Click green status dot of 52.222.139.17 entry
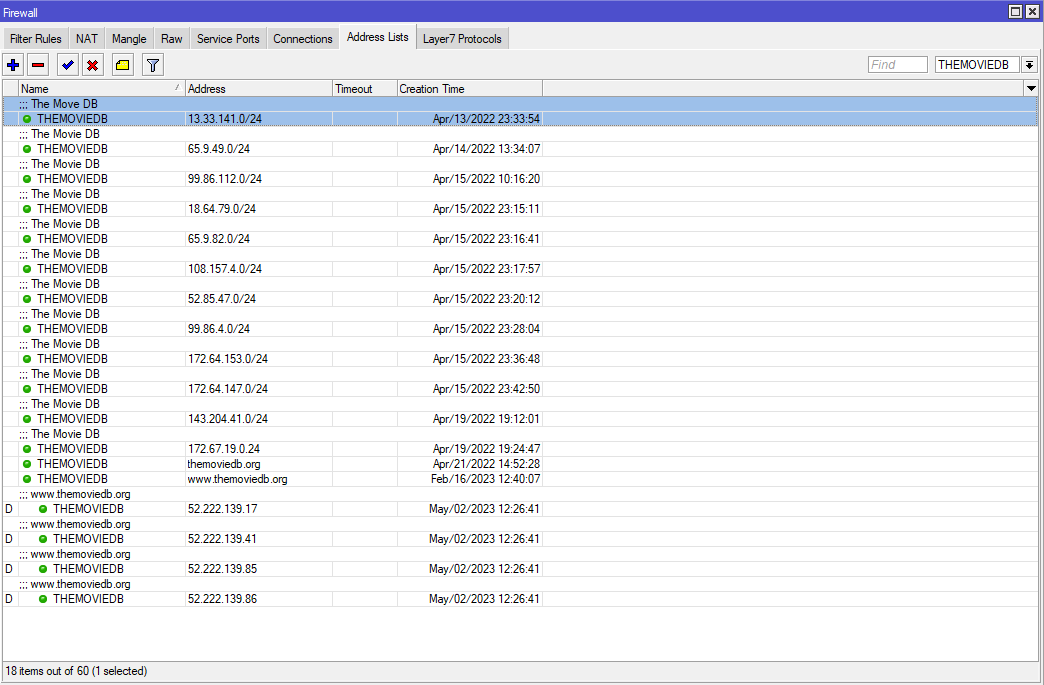 (x=43, y=509)
